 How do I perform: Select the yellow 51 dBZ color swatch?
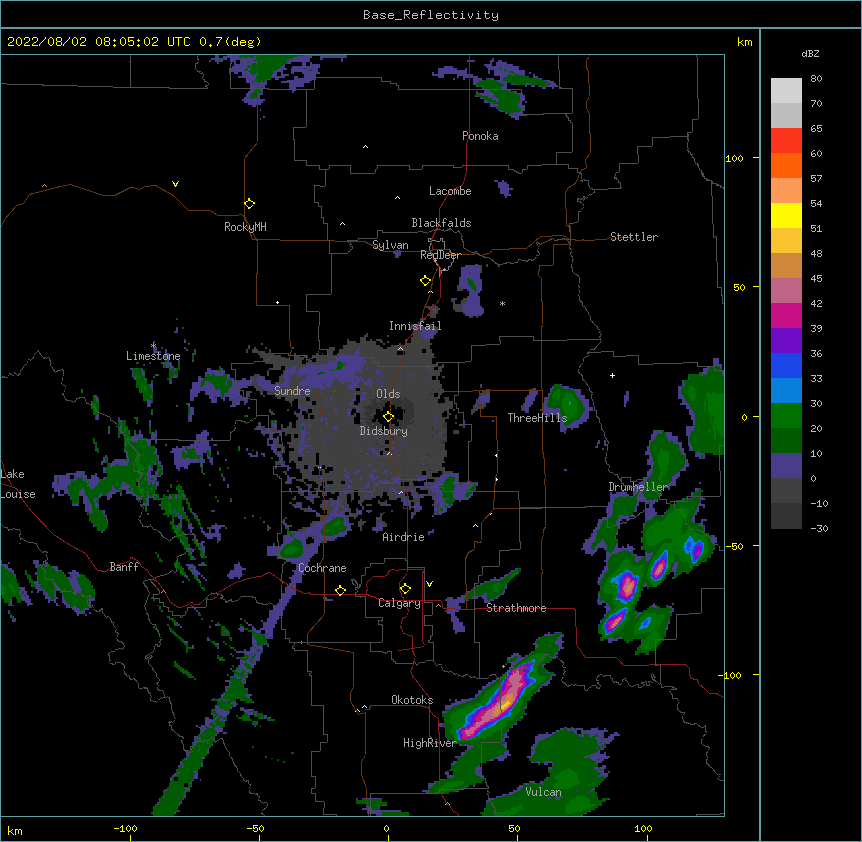pos(786,215)
